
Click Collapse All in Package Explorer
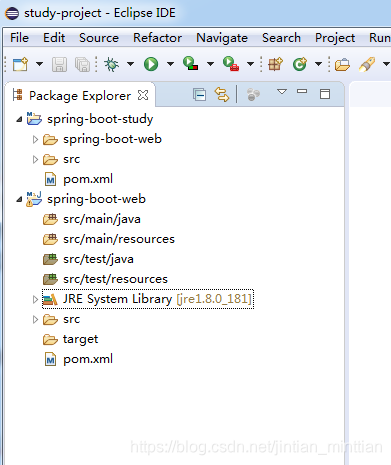[x=199, y=95]
